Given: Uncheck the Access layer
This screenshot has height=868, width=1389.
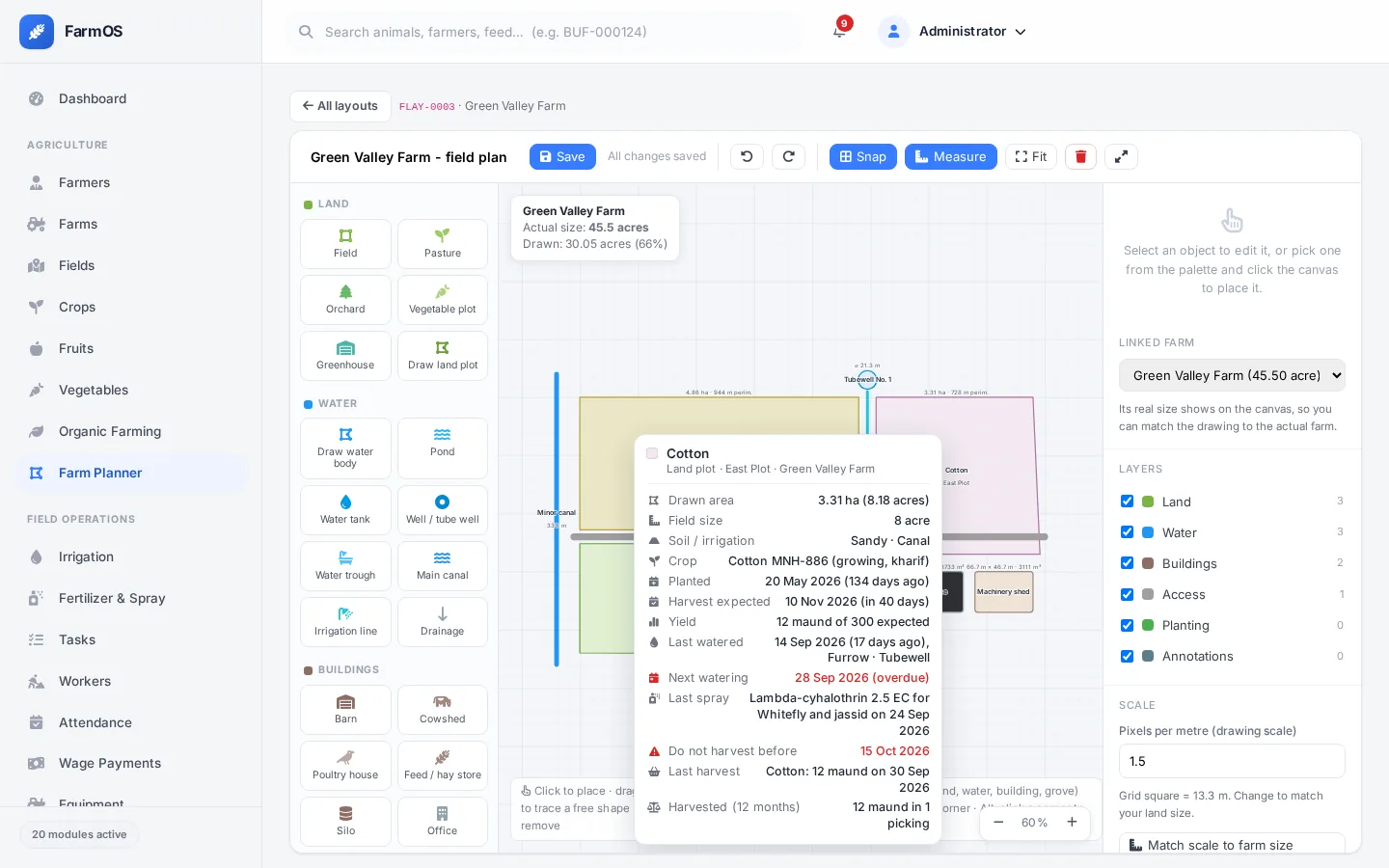Looking at the screenshot, I should coord(1127,594).
